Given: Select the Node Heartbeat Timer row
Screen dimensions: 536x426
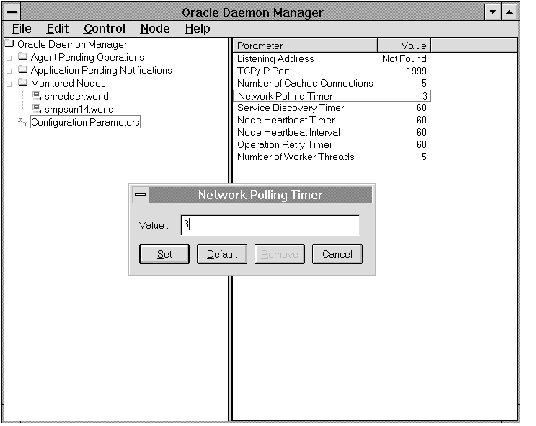Looking at the screenshot, I should click(x=332, y=120).
